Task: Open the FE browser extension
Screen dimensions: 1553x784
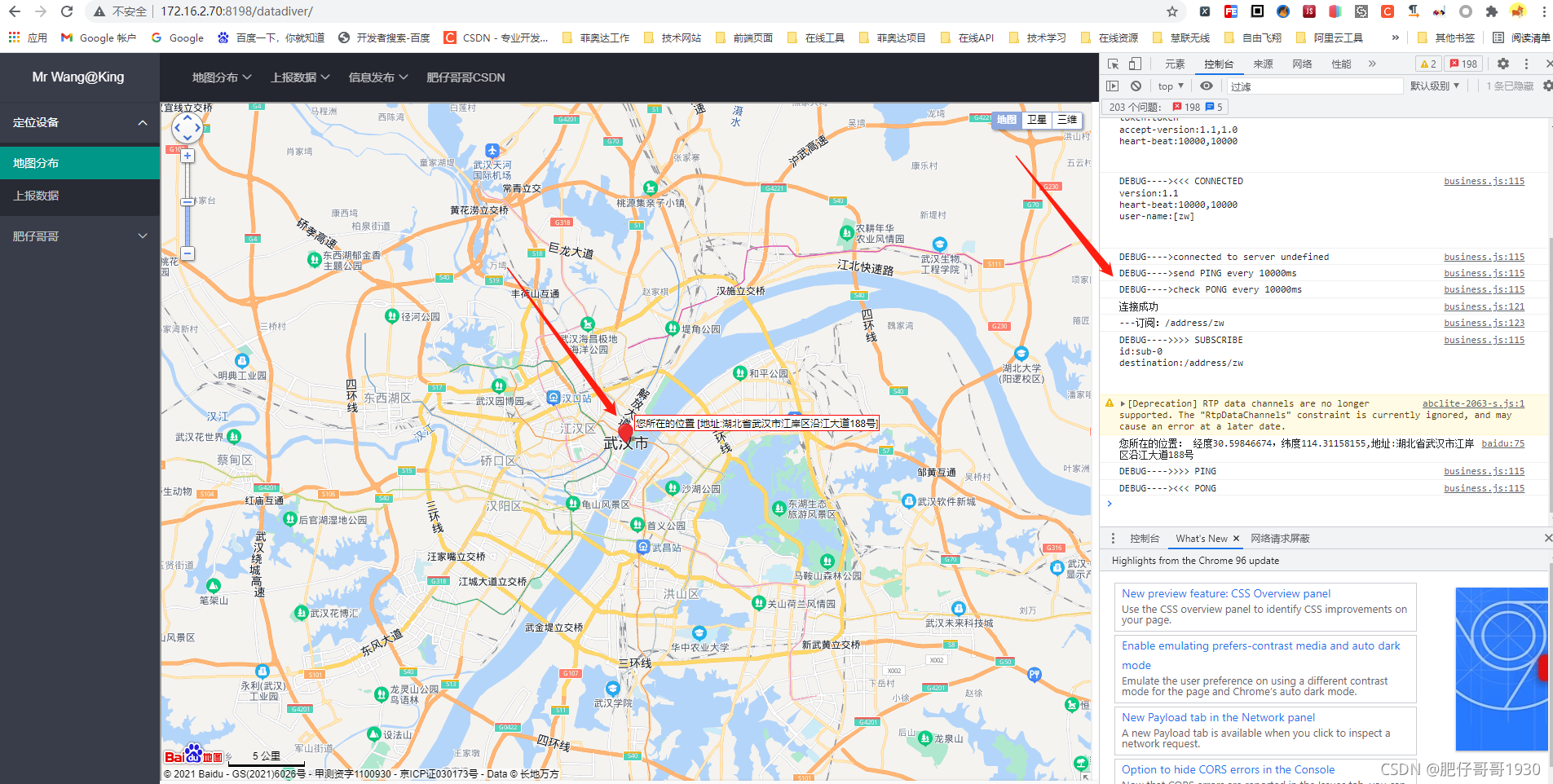Action: coord(1231,11)
